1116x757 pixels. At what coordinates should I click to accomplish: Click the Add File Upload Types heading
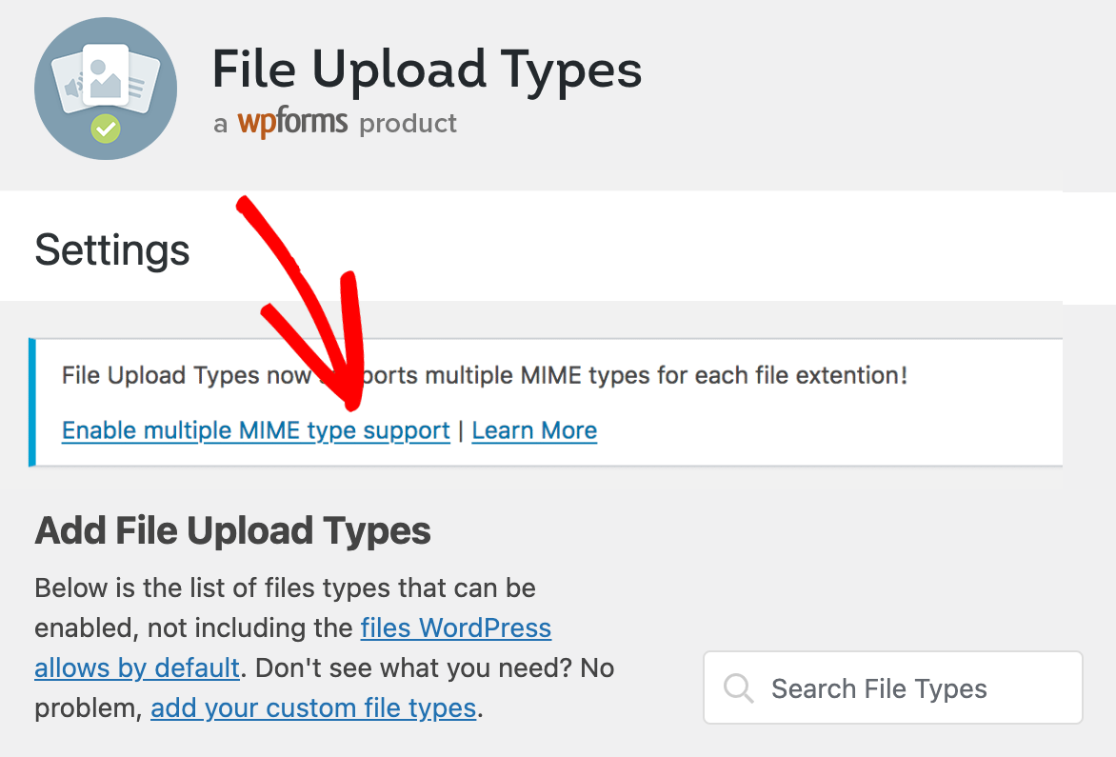tap(233, 530)
